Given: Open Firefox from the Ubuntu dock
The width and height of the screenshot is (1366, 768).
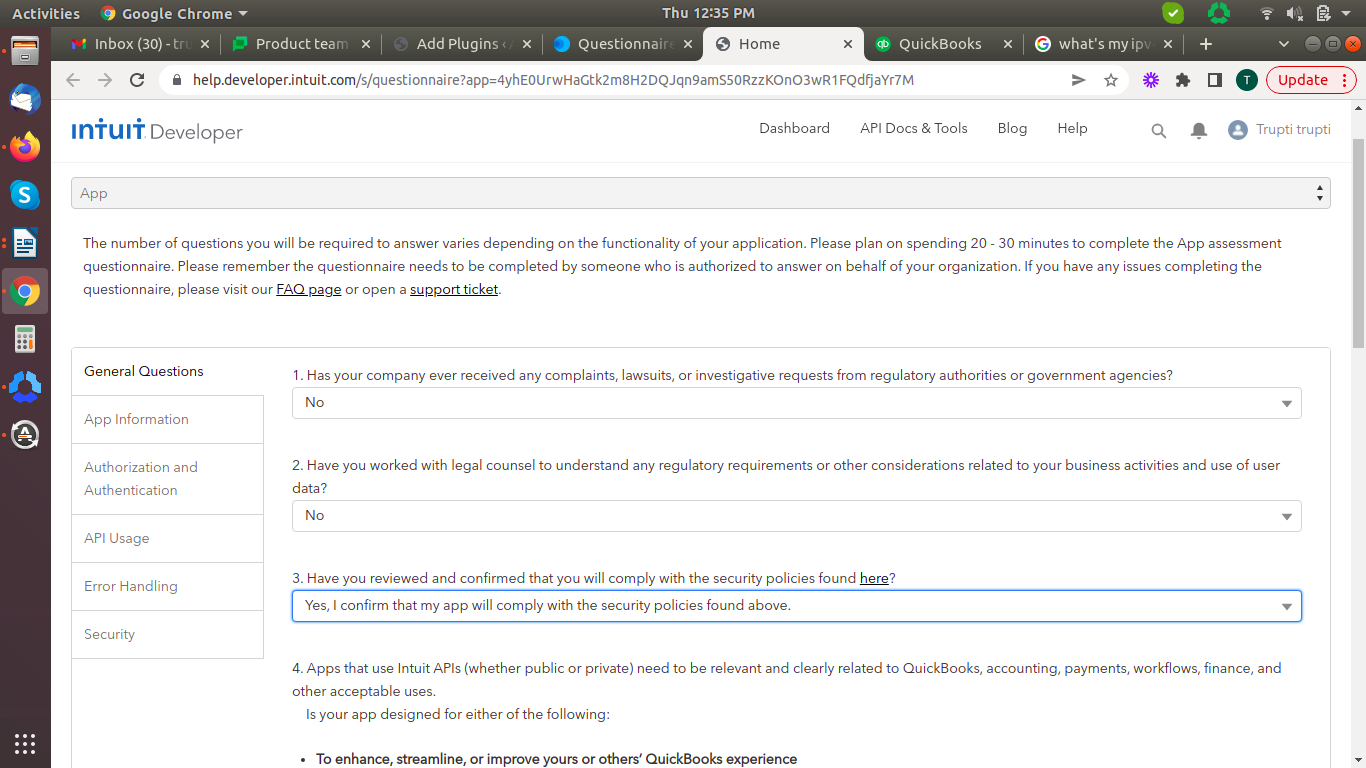Looking at the screenshot, I should click(25, 147).
